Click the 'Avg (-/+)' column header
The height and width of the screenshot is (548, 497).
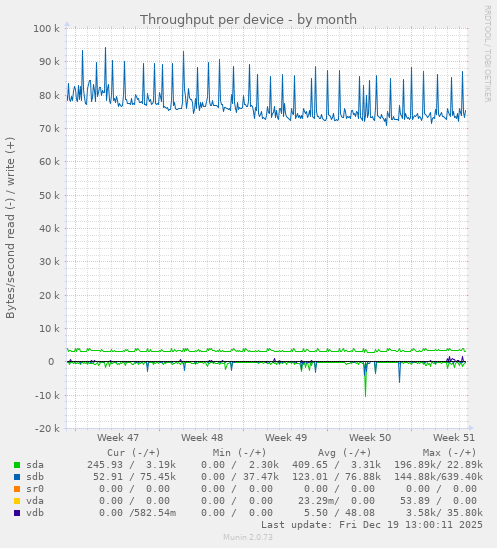click(x=344, y=453)
